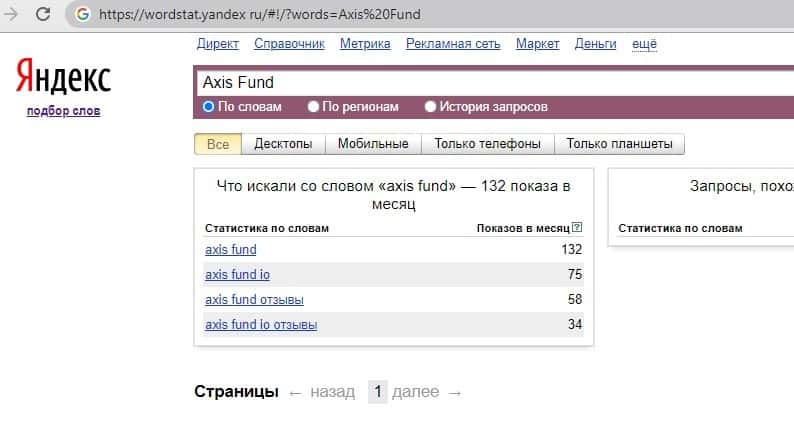This screenshot has height=428, width=794.
Task: Click the Яндекс logo
Action: [x=63, y=78]
